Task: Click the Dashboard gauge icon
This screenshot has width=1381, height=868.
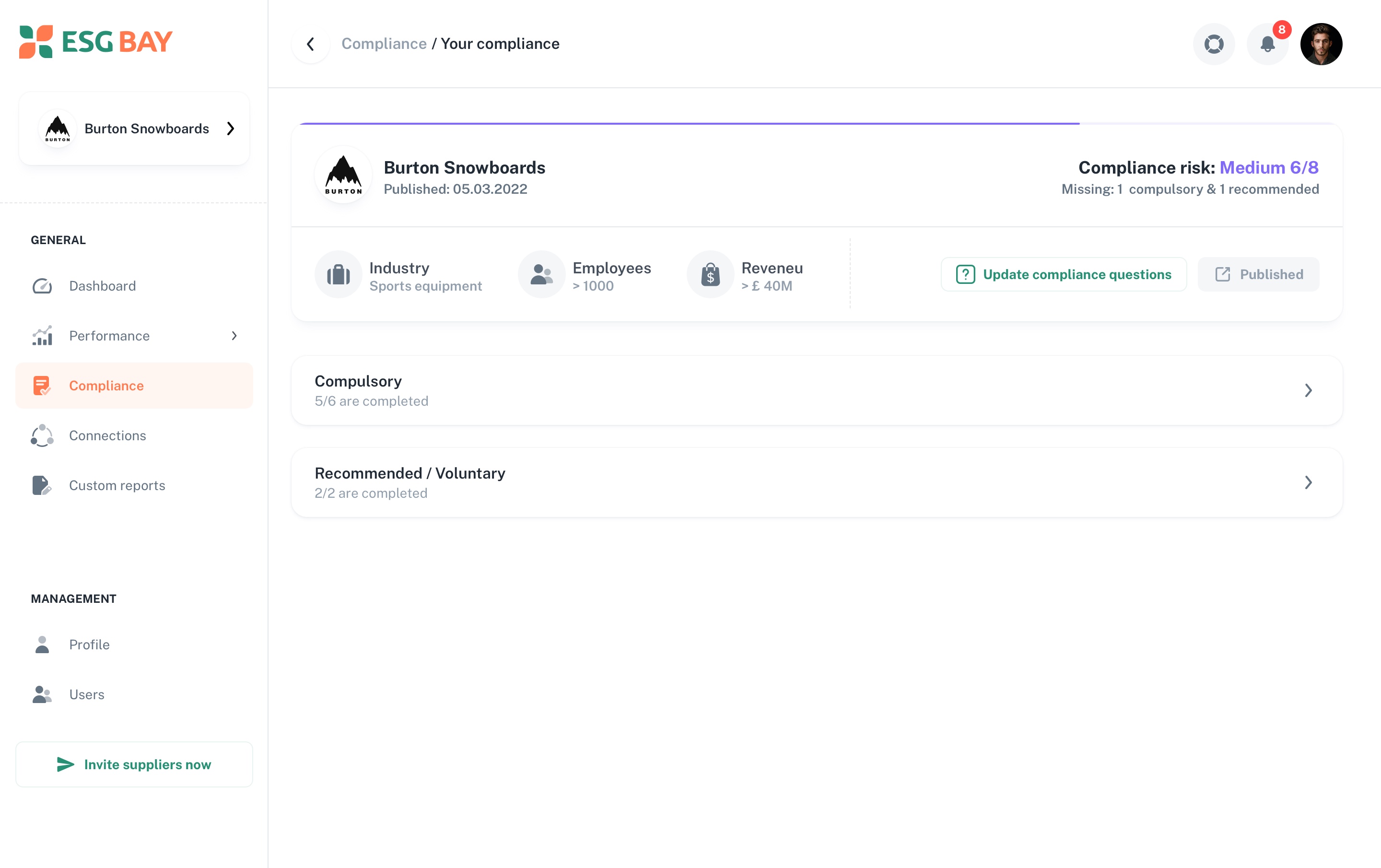Action: (43, 286)
